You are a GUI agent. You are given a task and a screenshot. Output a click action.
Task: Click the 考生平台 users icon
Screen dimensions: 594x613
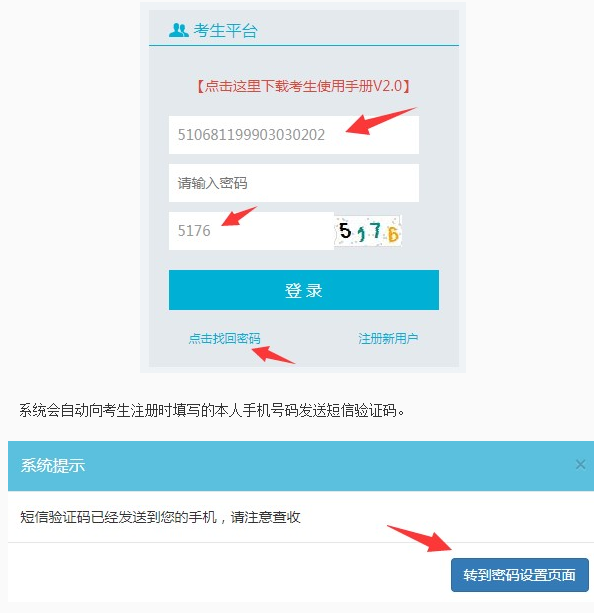(179, 30)
